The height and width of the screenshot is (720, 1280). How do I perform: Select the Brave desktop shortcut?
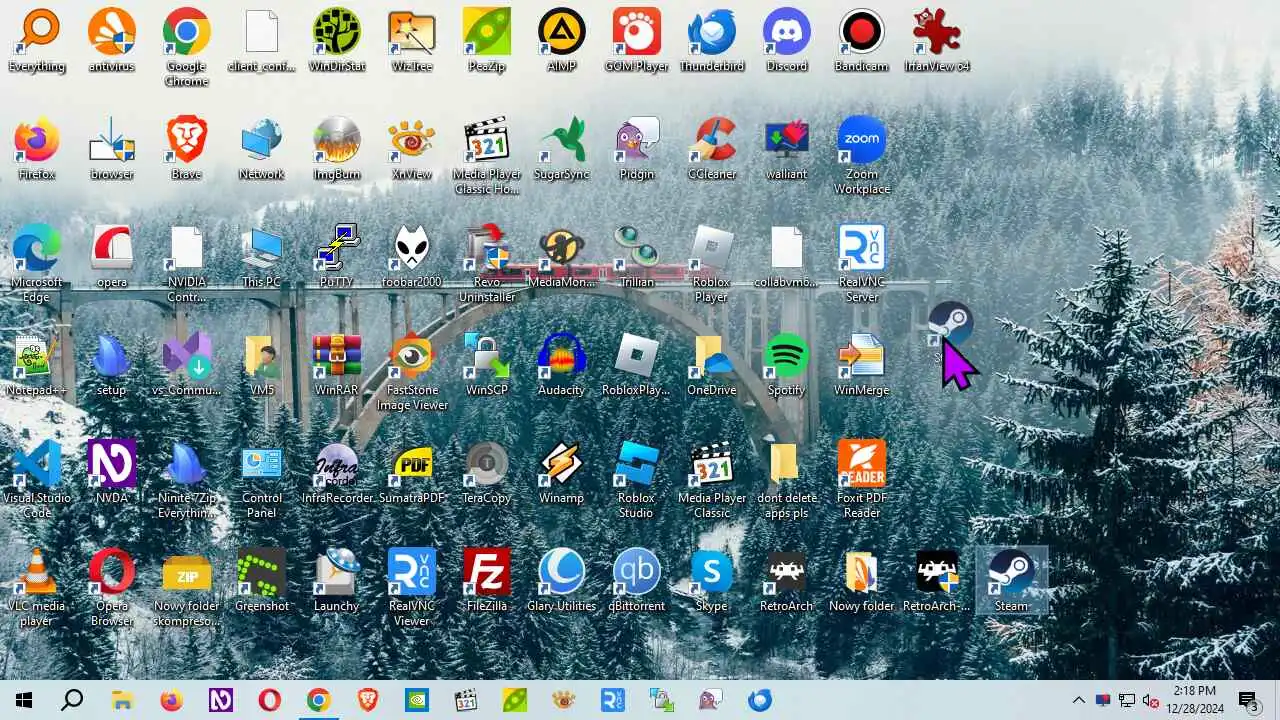coord(187,148)
